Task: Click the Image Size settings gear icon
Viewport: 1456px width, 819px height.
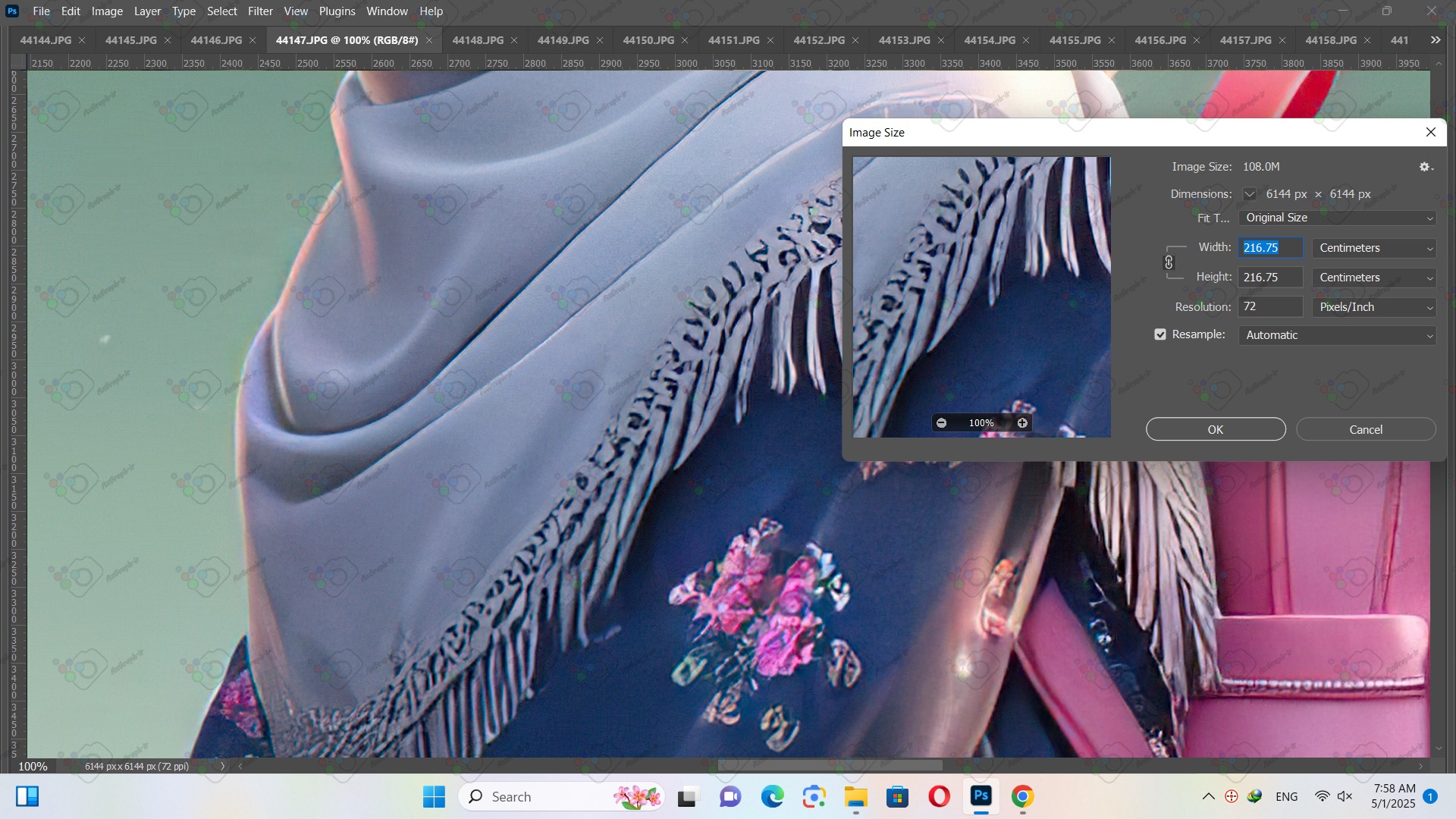Action: click(1425, 167)
